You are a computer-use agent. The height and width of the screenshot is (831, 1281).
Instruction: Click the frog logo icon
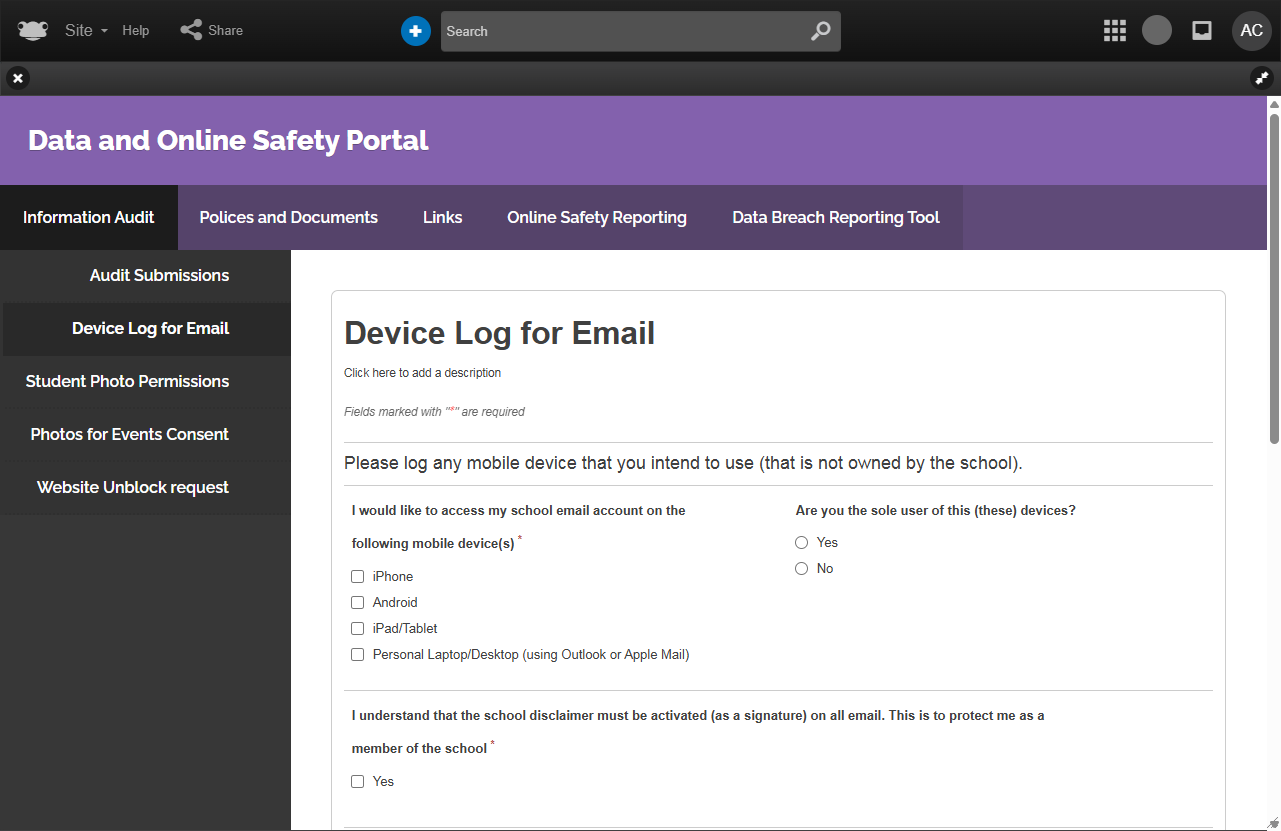pyautogui.click(x=33, y=31)
